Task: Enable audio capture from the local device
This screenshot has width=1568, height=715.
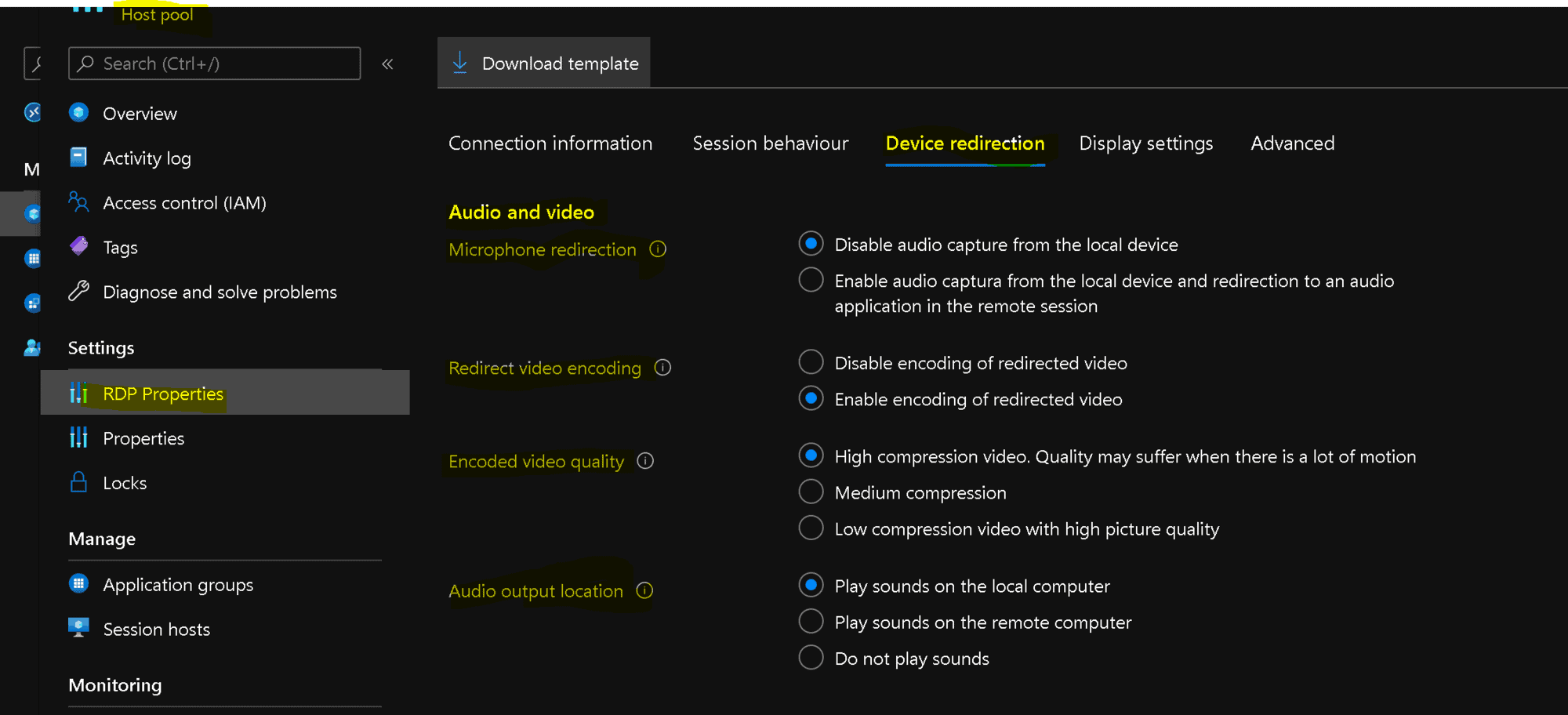Action: tap(811, 279)
